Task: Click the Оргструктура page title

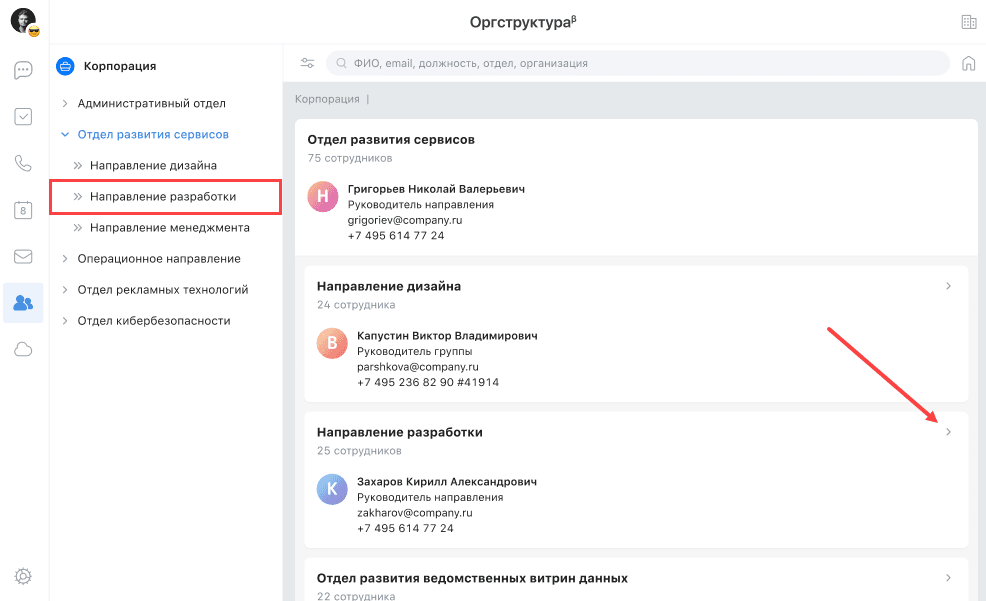Action: click(x=523, y=22)
